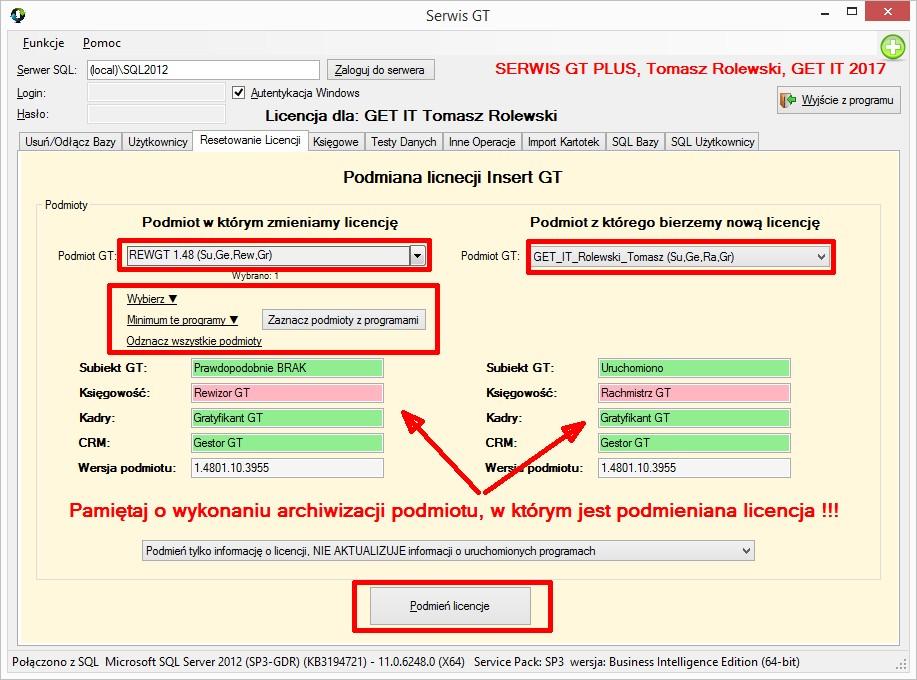Click the Rachmistrz GT Księgowość field
Viewport: 917px width, 680px height.
[x=694, y=393]
